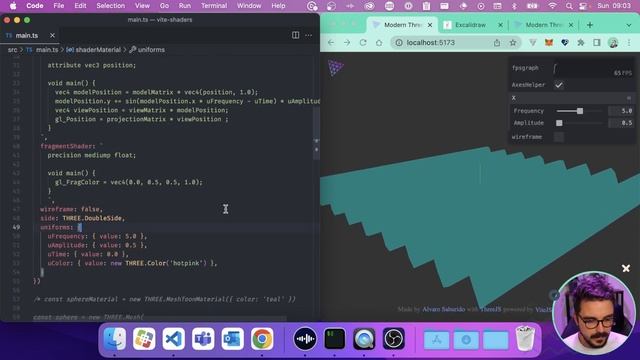Open Google Chrome from the Dock

262,339
